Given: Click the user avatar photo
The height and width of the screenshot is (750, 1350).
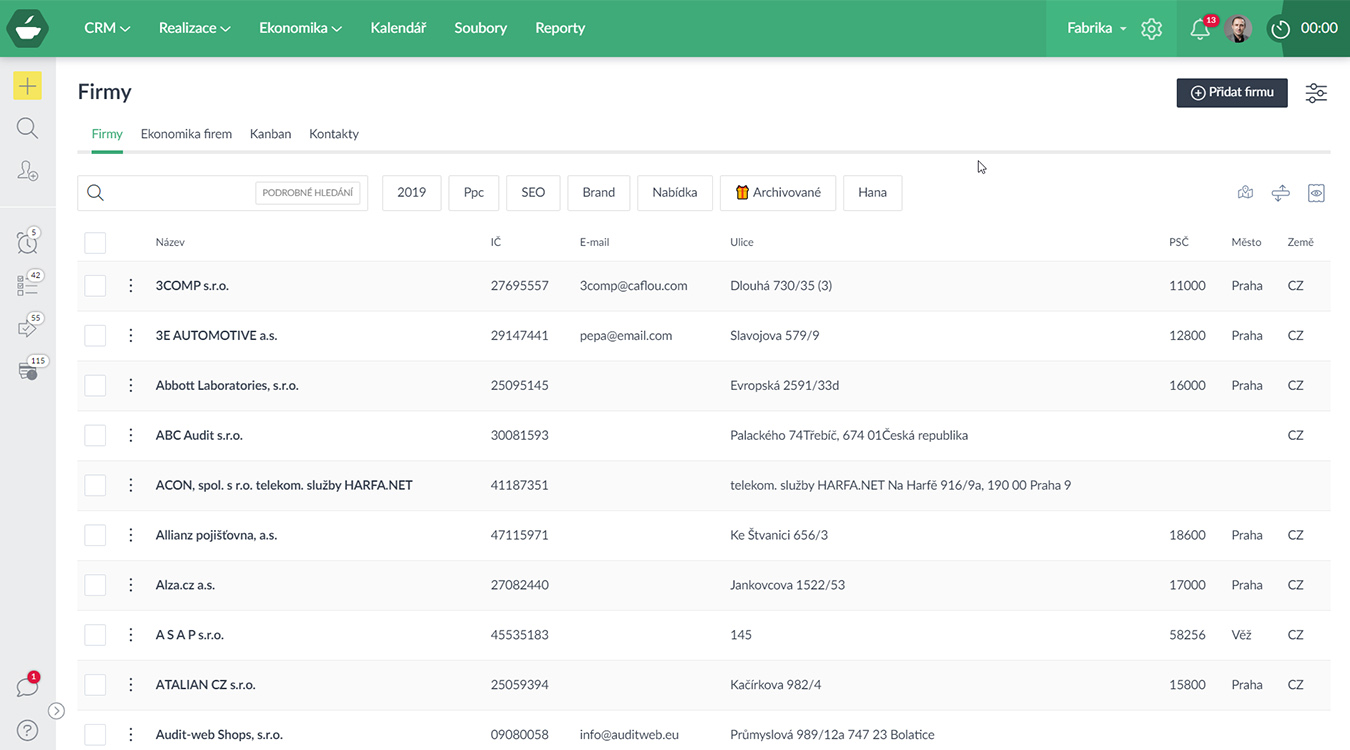Looking at the screenshot, I should pyautogui.click(x=1238, y=29).
